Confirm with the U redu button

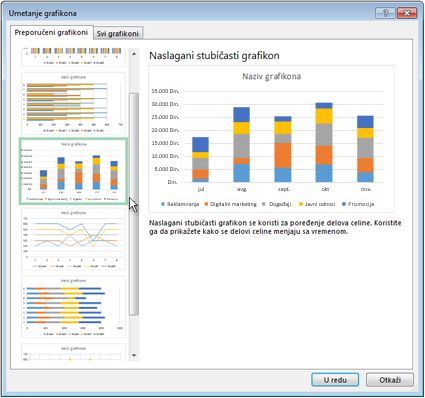(x=335, y=380)
